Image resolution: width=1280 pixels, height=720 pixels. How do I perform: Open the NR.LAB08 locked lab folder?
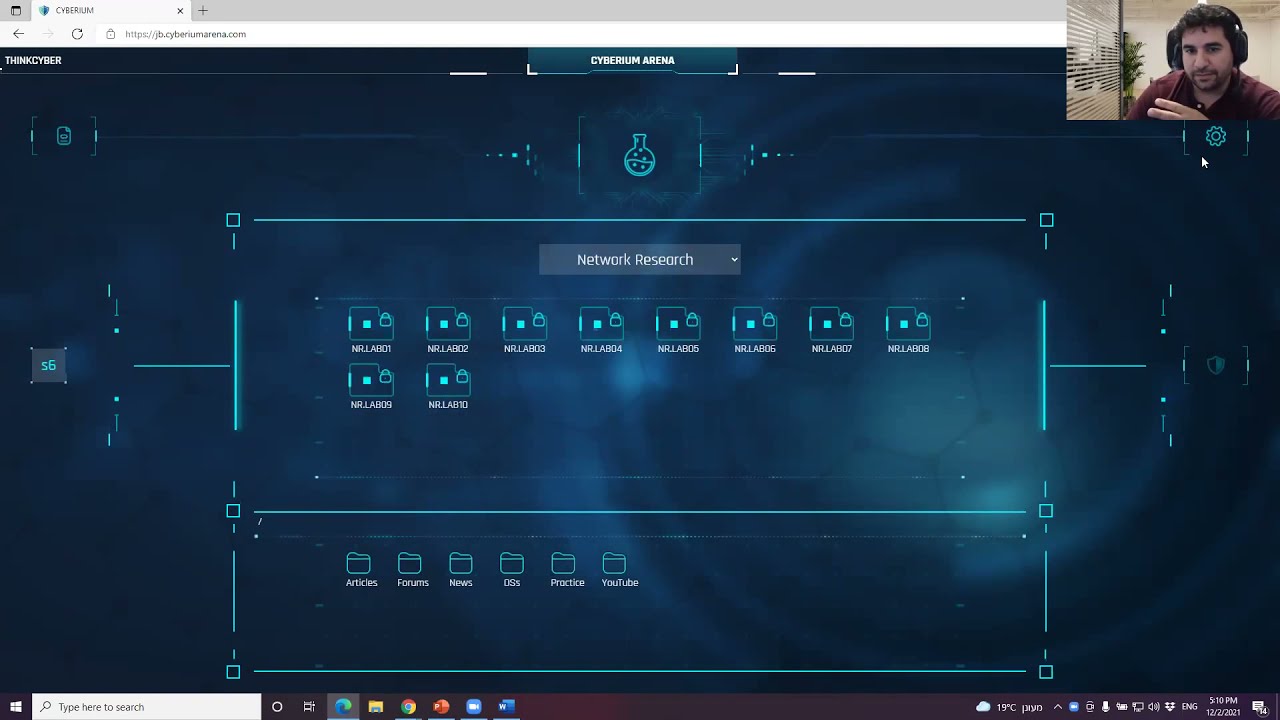[908, 330]
